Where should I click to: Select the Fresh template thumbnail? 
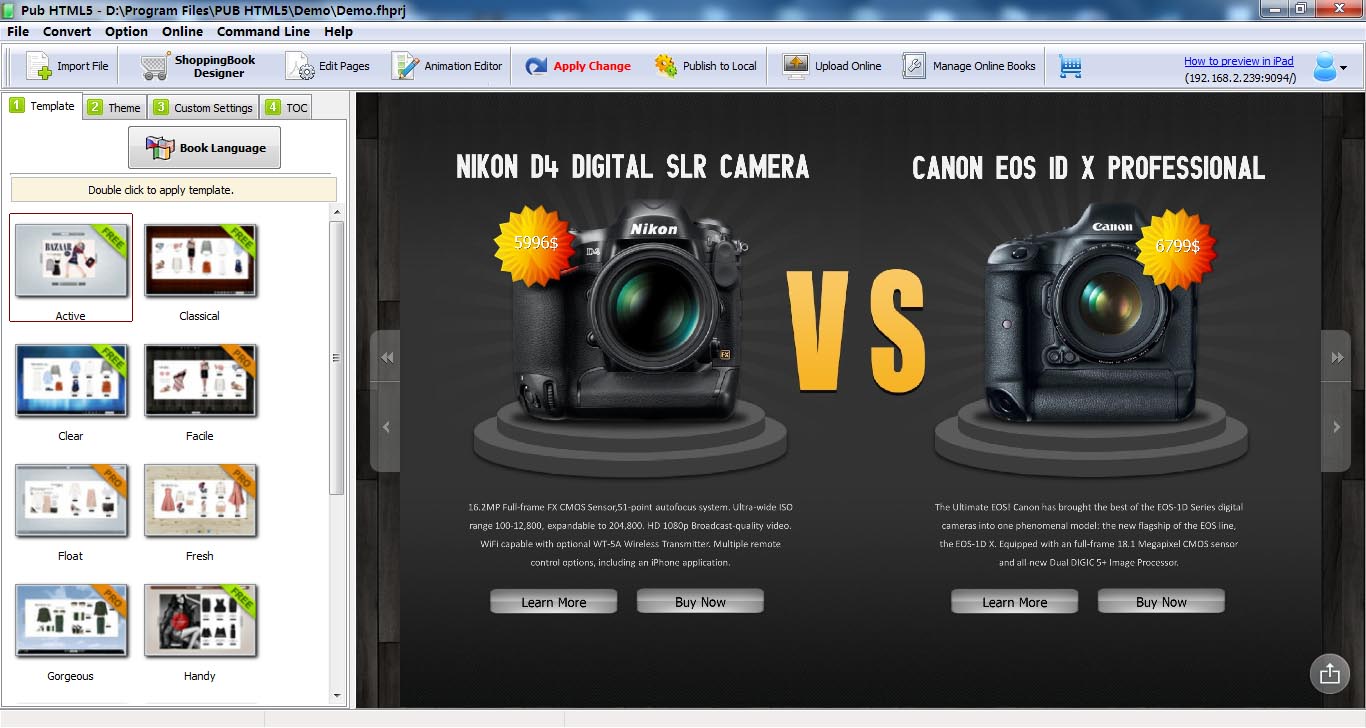pos(200,500)
